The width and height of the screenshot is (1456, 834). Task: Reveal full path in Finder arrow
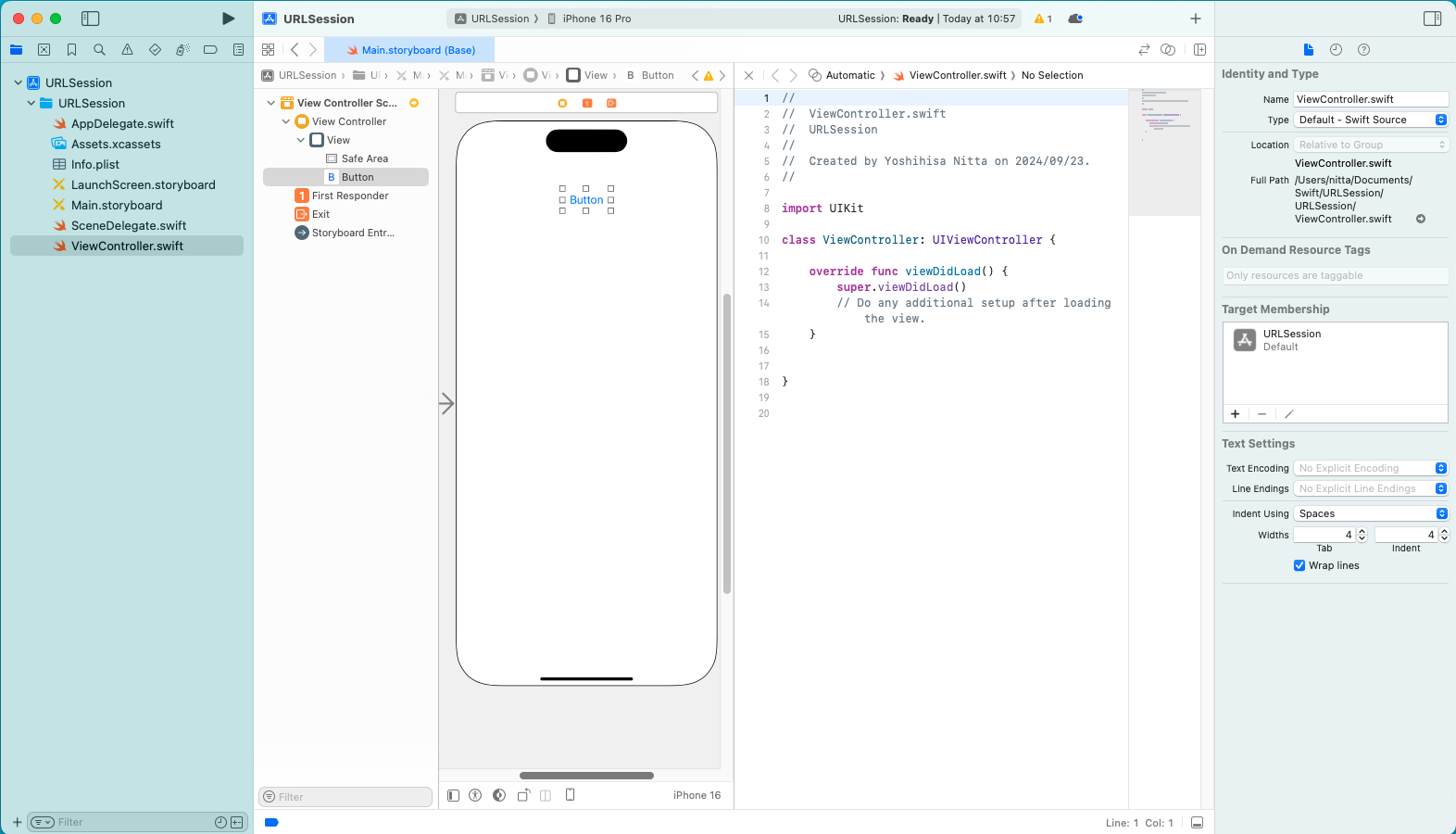(1421, 220)
